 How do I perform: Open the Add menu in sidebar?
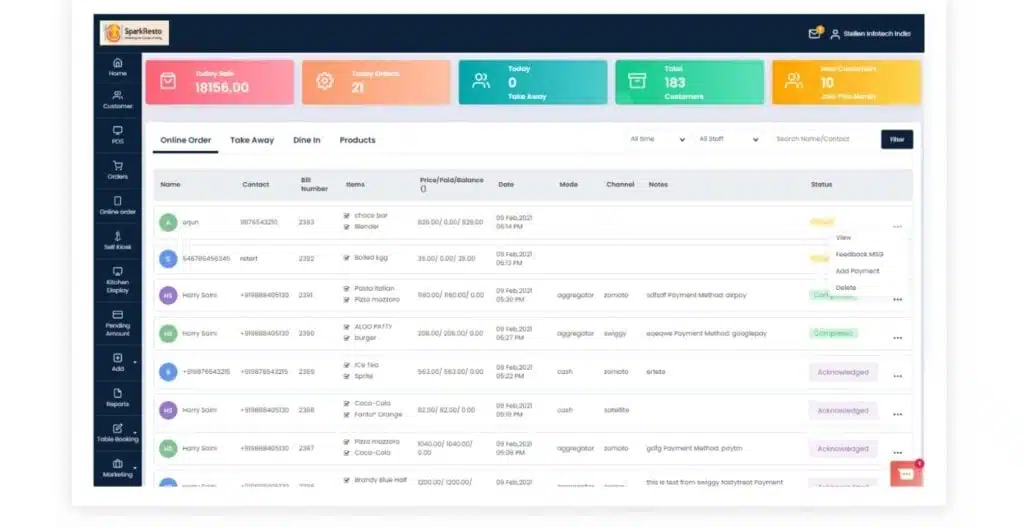pyautogui.click(x=118, y=362)
